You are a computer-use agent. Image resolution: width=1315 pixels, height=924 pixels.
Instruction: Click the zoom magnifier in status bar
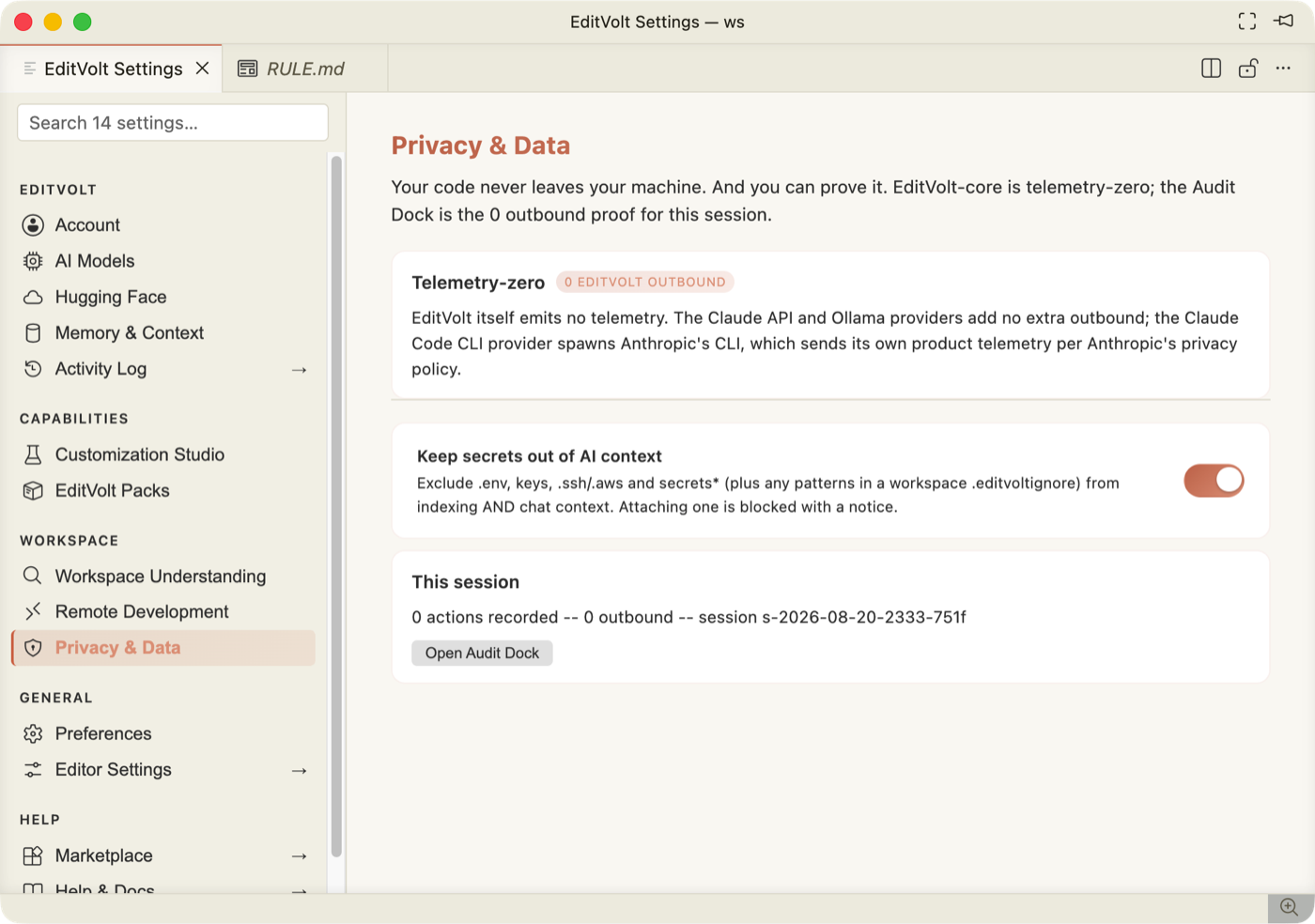(x=1290, y=907)
